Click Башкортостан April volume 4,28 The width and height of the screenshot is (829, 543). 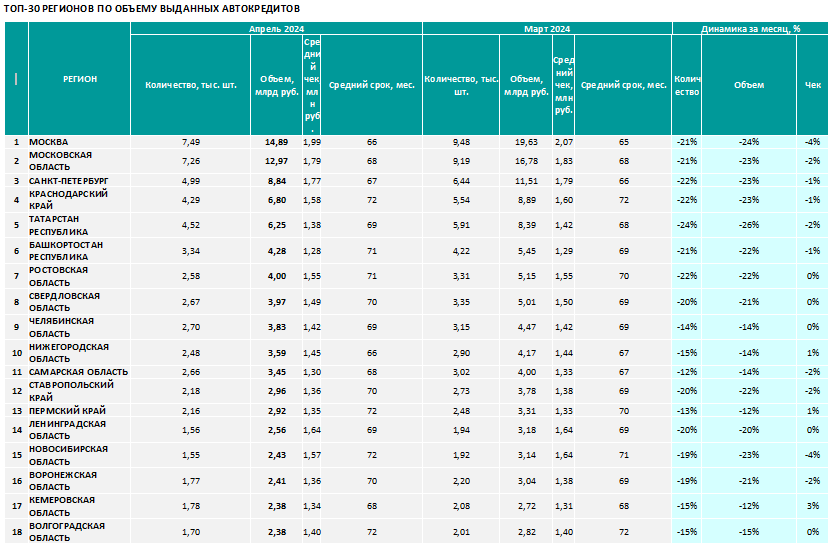[x=277, y=251]
